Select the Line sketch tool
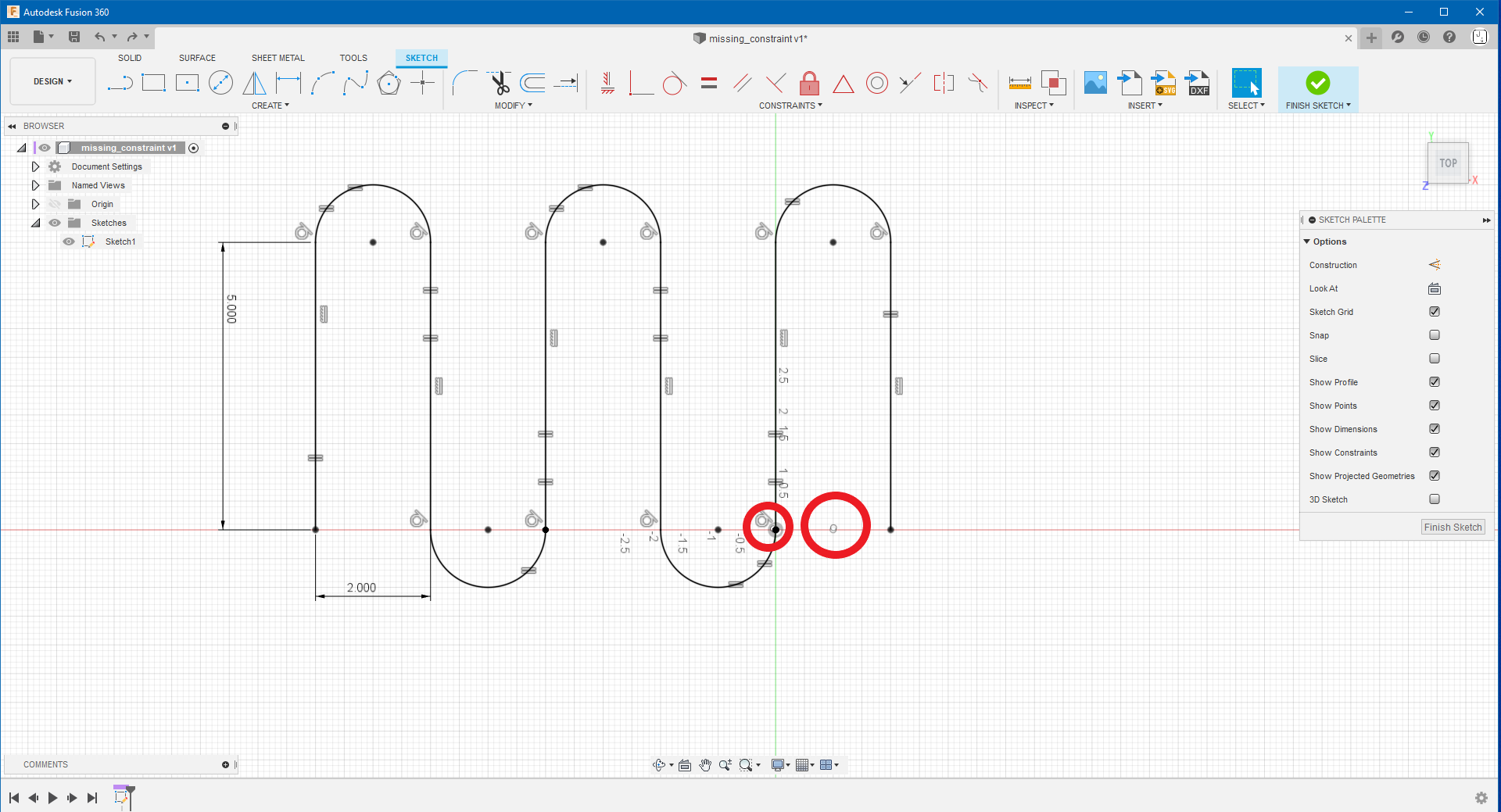The width and height of the screenshot is (1501, 812). point(120,83)
